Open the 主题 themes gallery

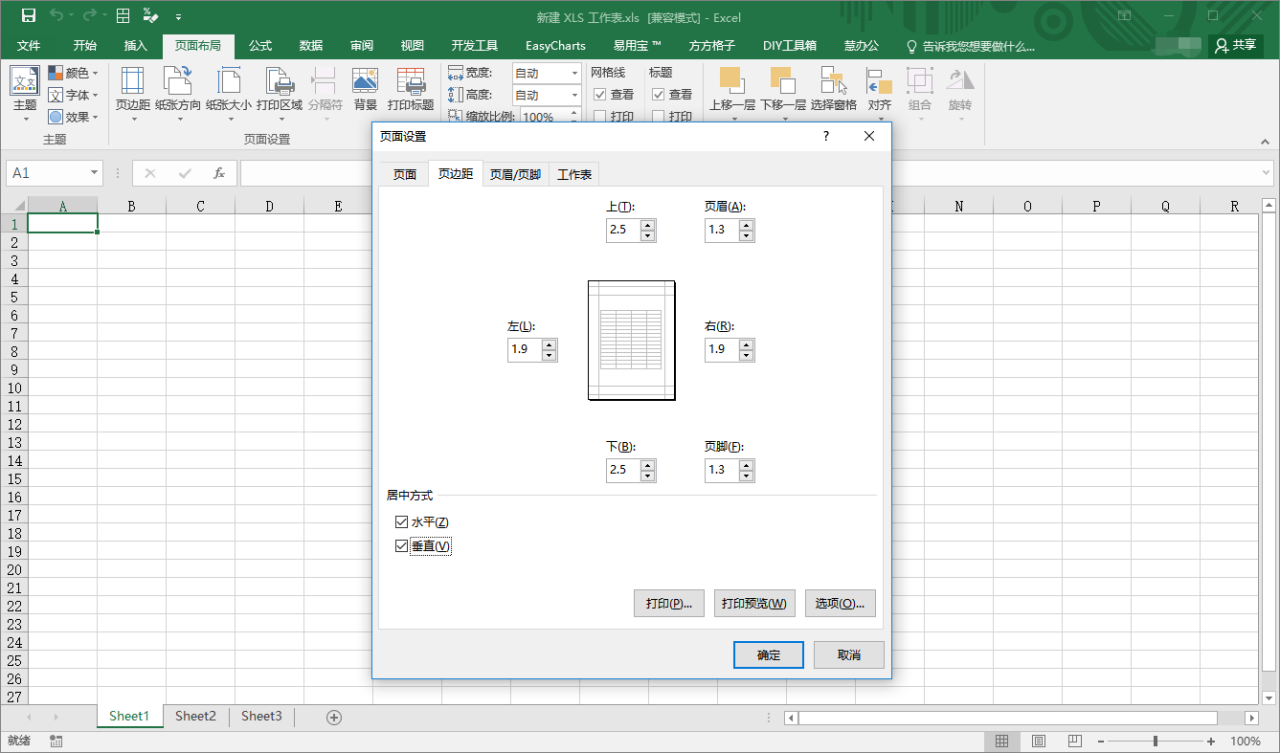click(x=25, y=95)
